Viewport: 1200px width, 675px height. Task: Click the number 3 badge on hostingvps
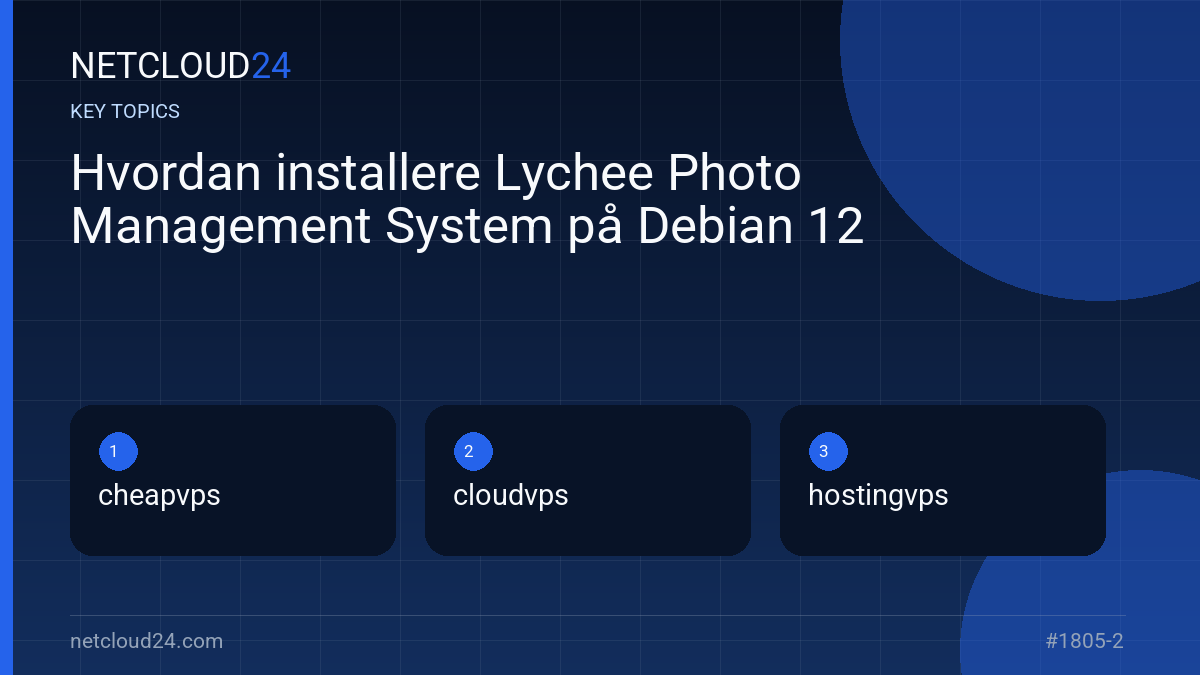point(828,452)
